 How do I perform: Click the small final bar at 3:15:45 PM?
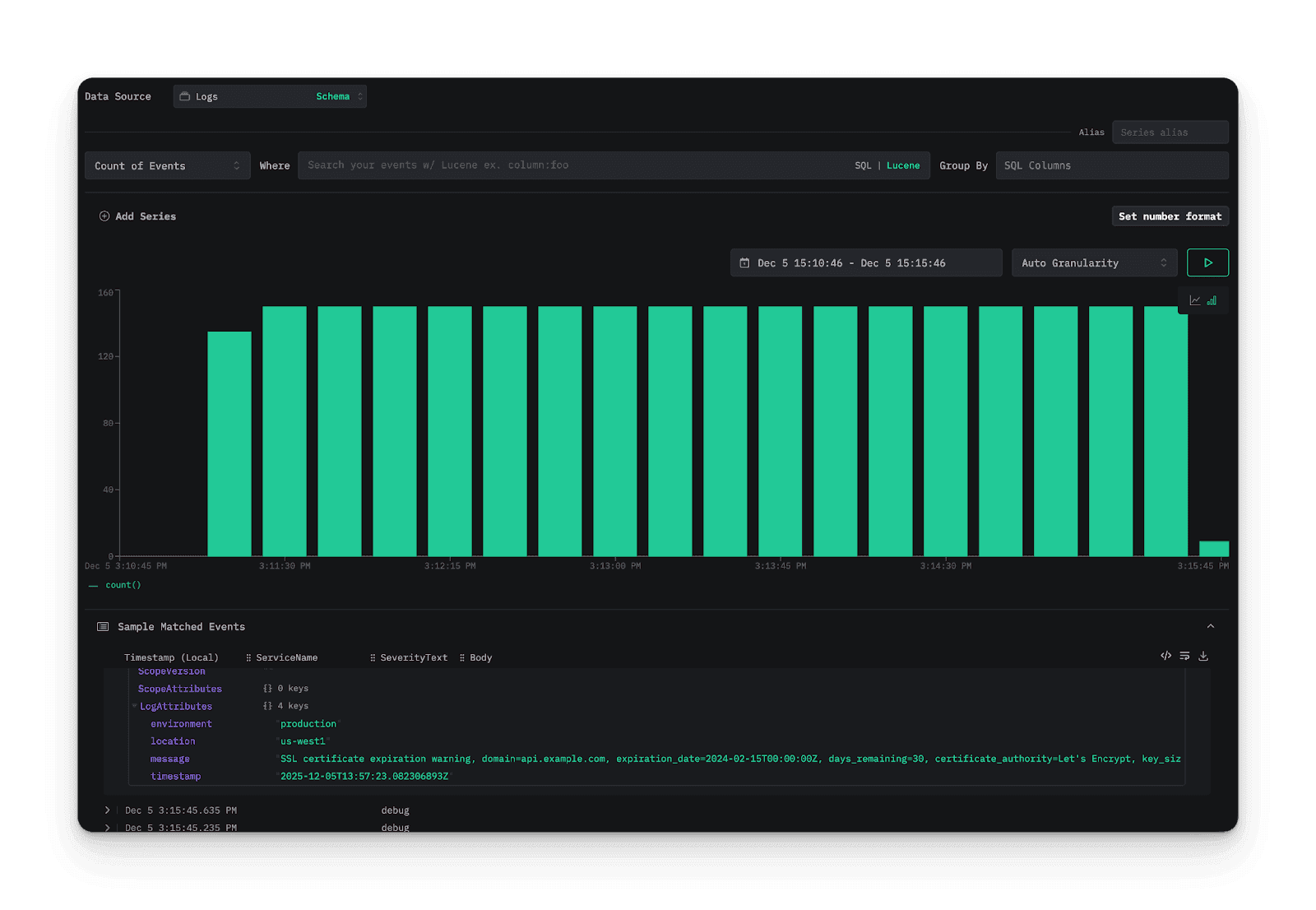1214,549
